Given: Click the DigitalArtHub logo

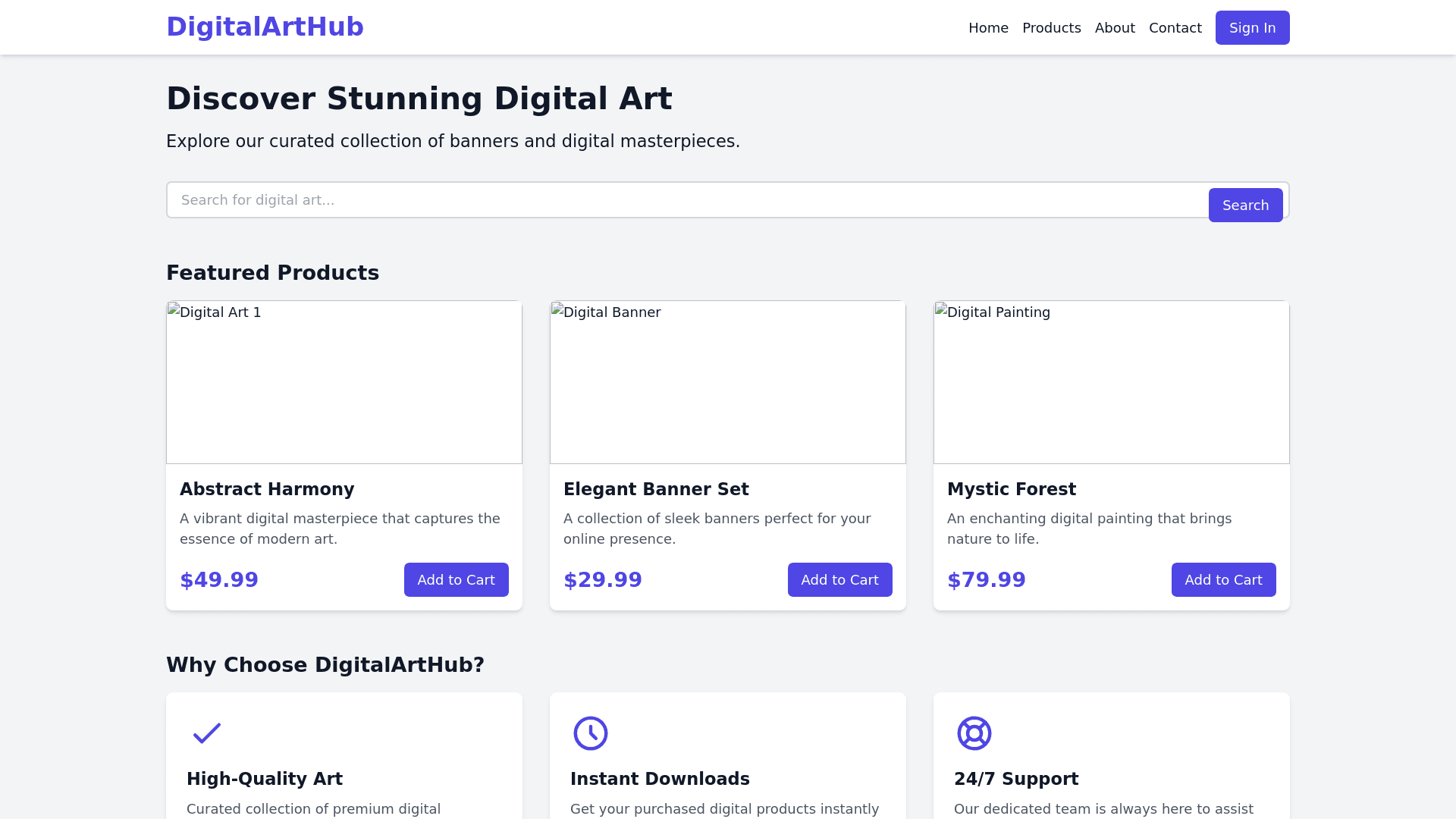Looking at the screenshot, I should 265,27.
